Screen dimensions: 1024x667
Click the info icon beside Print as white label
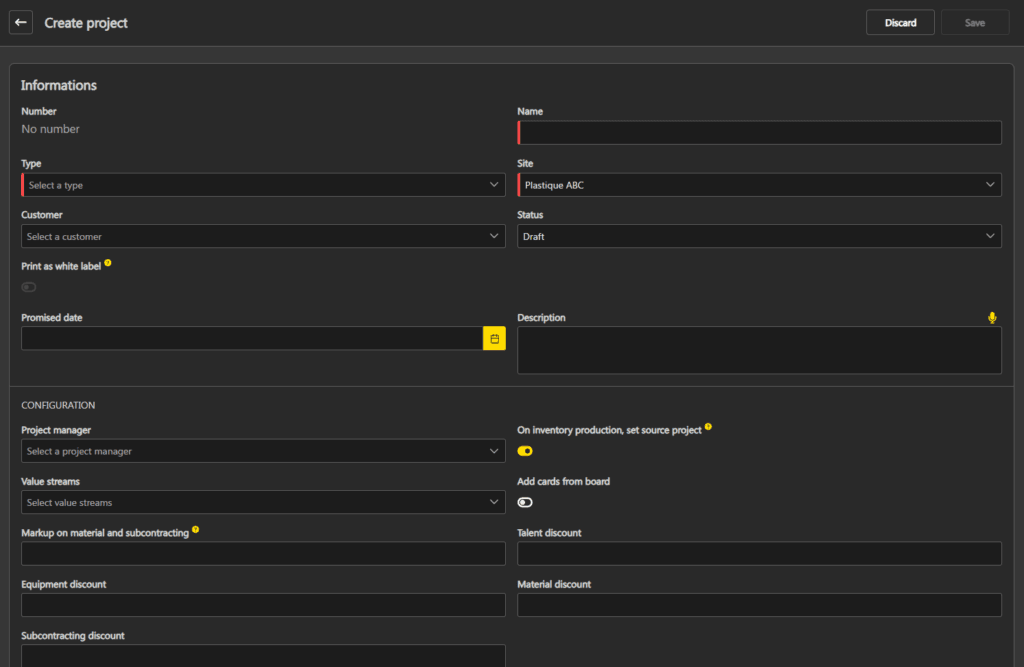coord(108,264)
